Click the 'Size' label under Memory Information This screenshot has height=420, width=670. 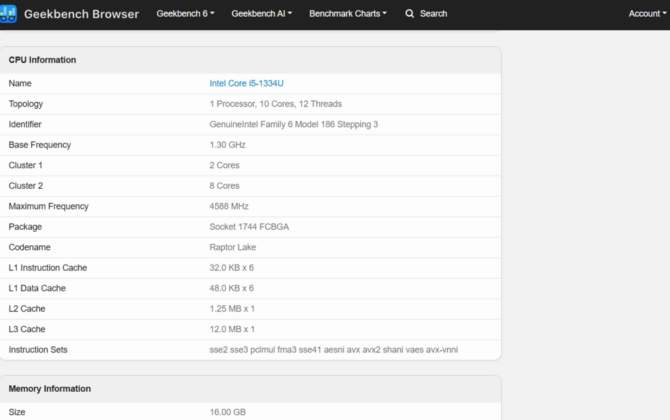(x=17, y=412)
